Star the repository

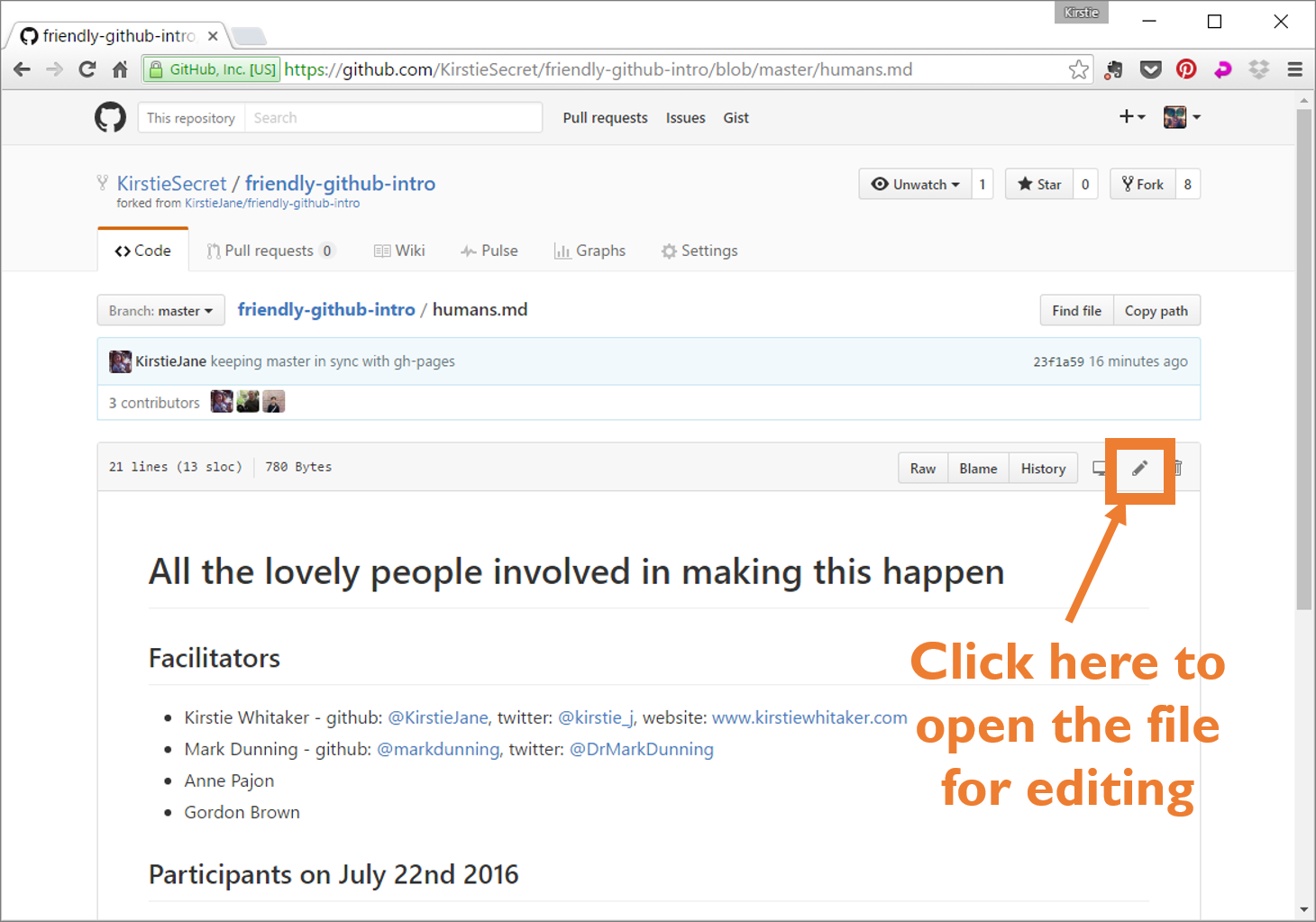[x=1039, y=184]
